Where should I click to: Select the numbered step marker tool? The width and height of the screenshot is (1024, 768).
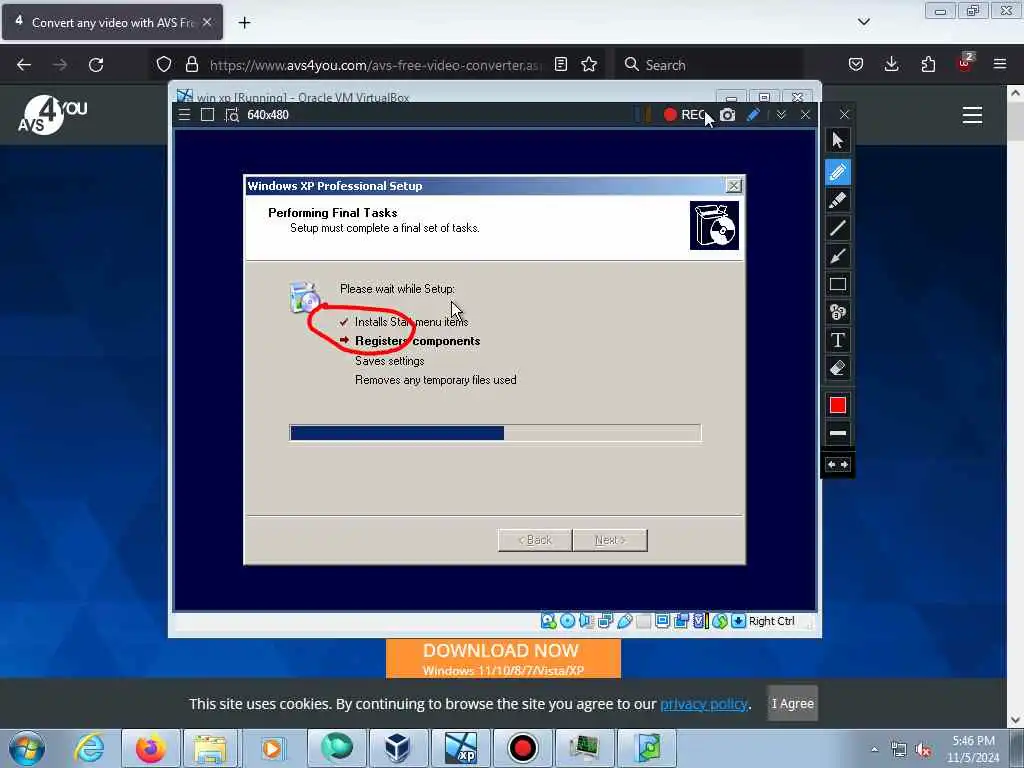[838, 312]
